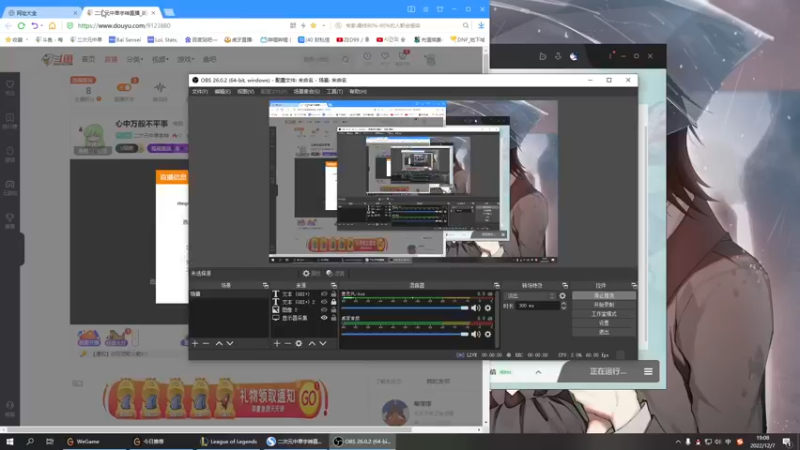800x450 pixels.
Task: Click first mixer channel volume slider
Action: pos(405,308)
